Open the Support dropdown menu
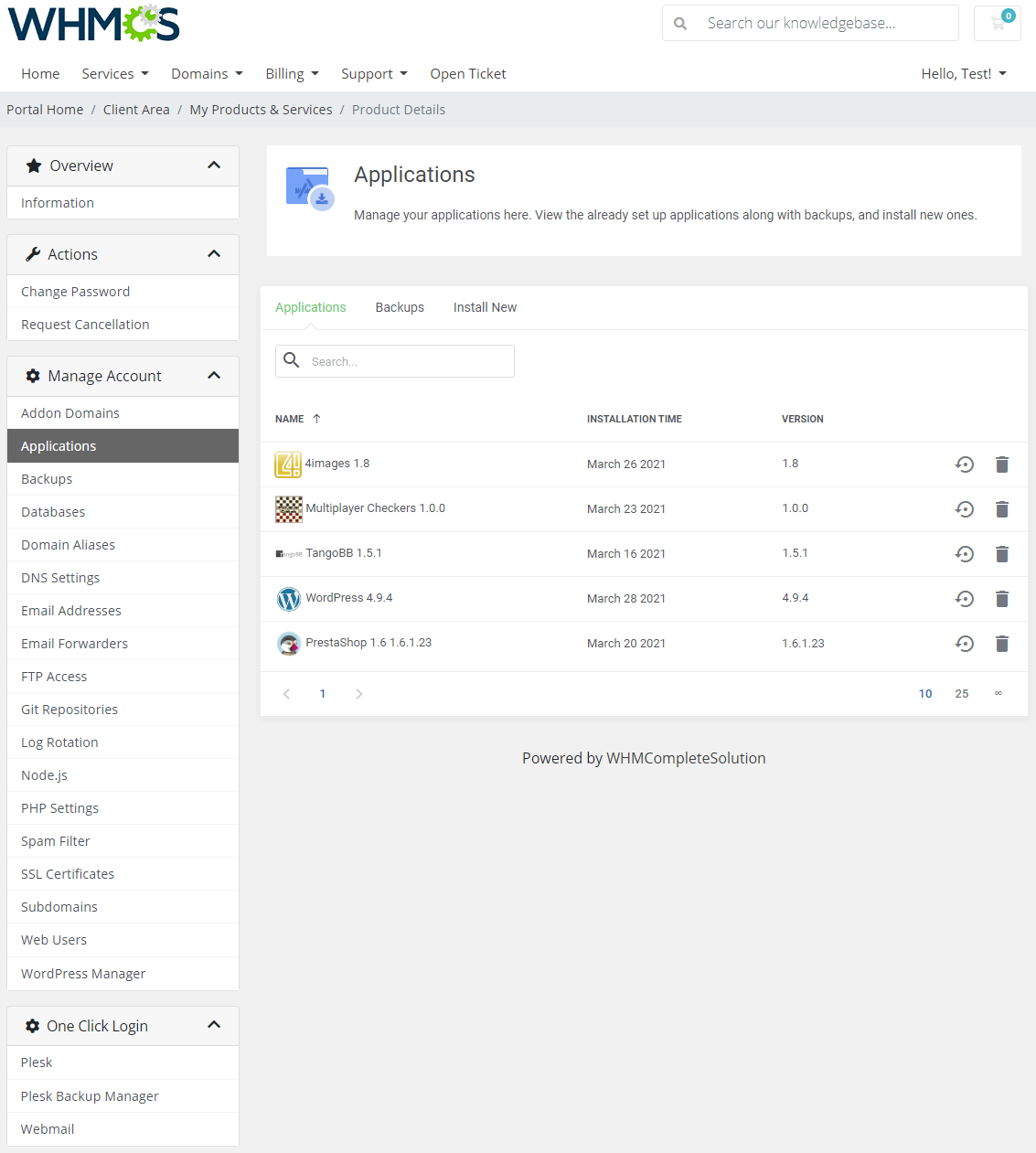This screenshot has width=1036, height=1153. click(x=375, y=74)
